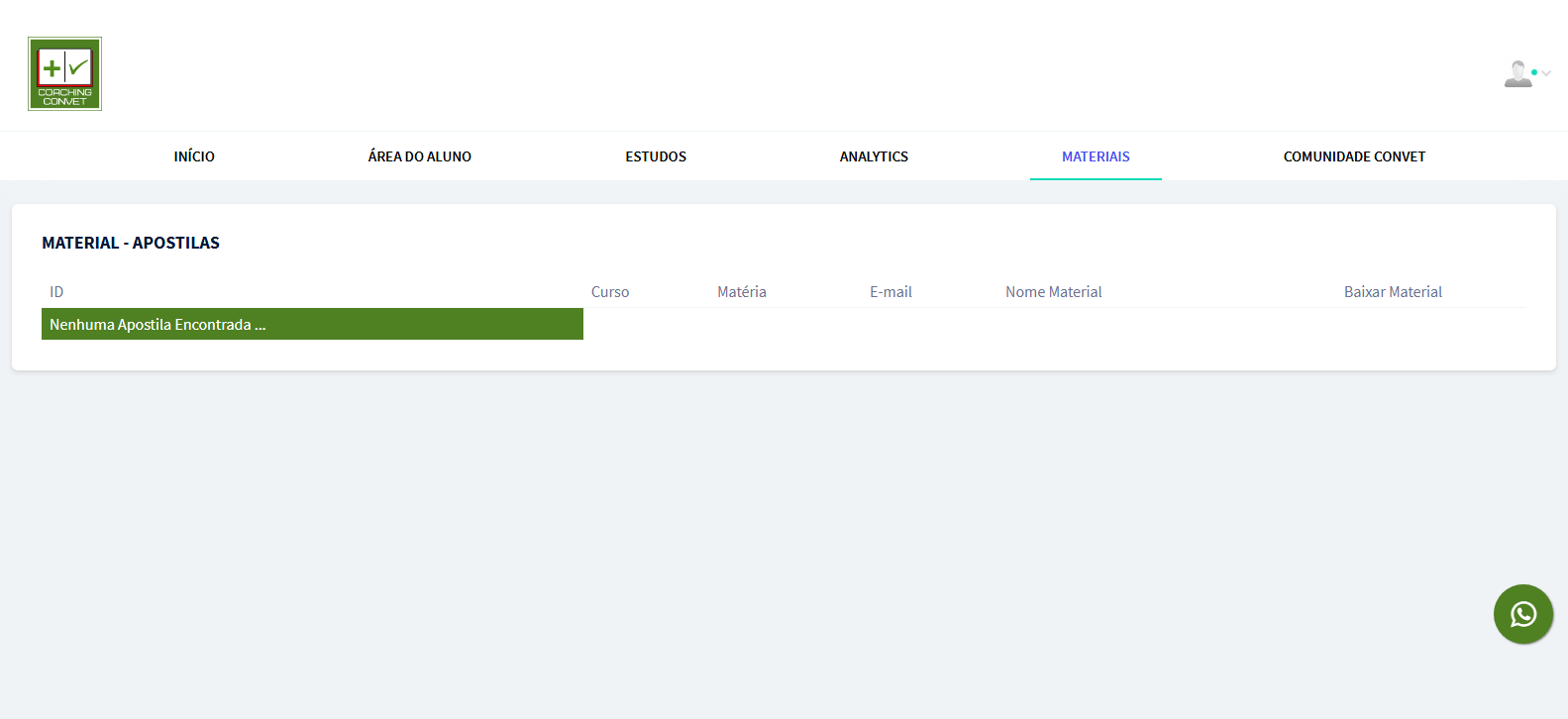Screen dimensions: 1568x719
Task: Click the teal underline beneath Materiais
Action: [x=1096, y=179]
